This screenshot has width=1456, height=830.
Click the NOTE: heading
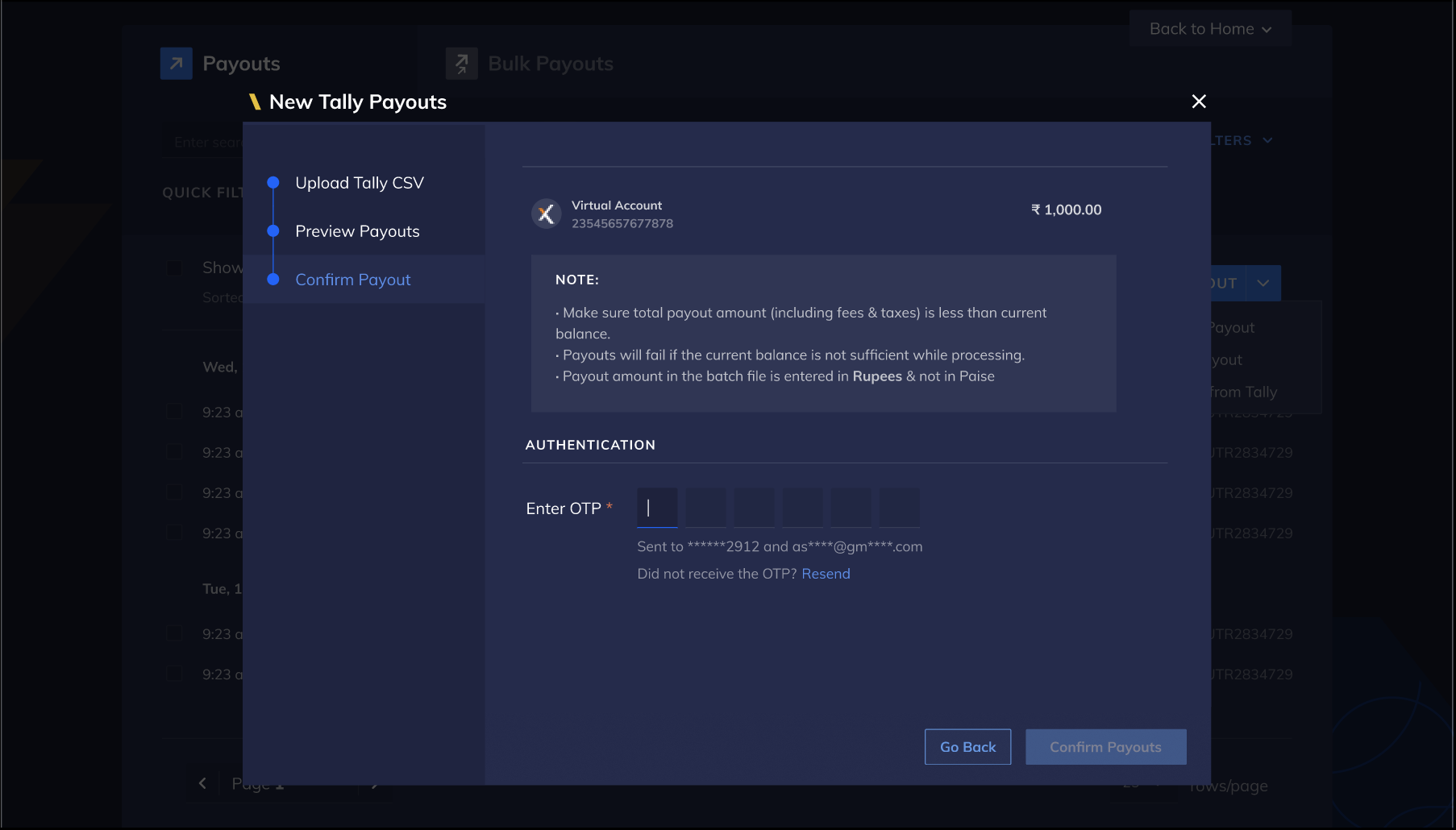(x=577, y=280)
